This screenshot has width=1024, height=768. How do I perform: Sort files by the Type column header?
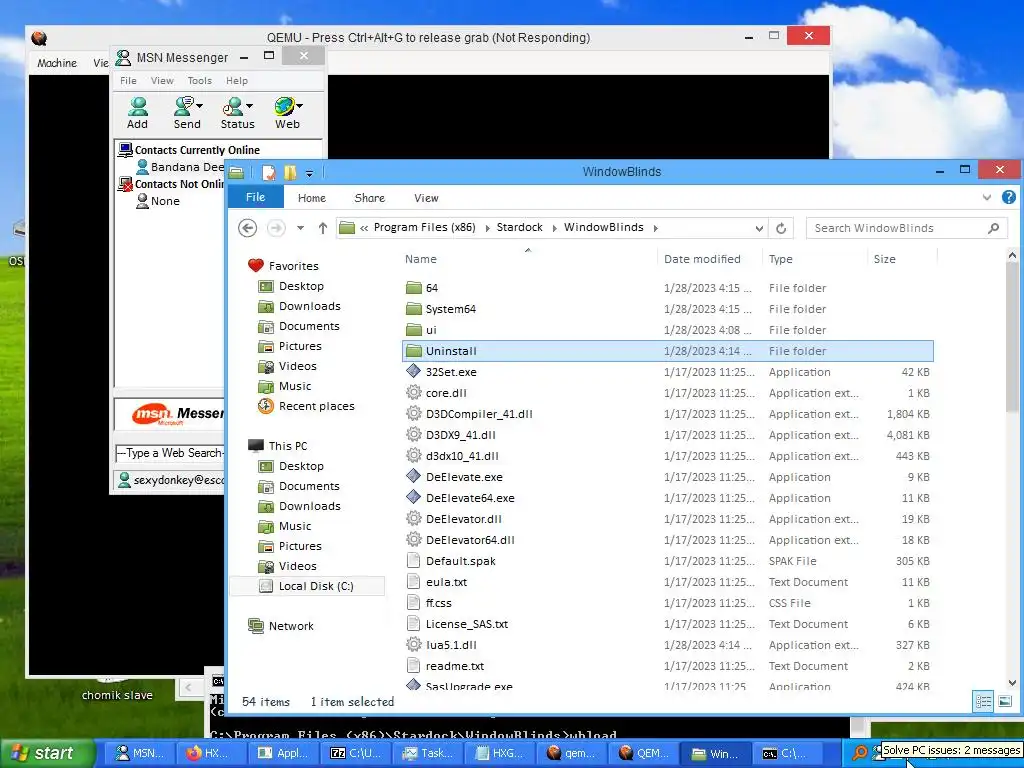pyautogui.click(x=780, y=259)
